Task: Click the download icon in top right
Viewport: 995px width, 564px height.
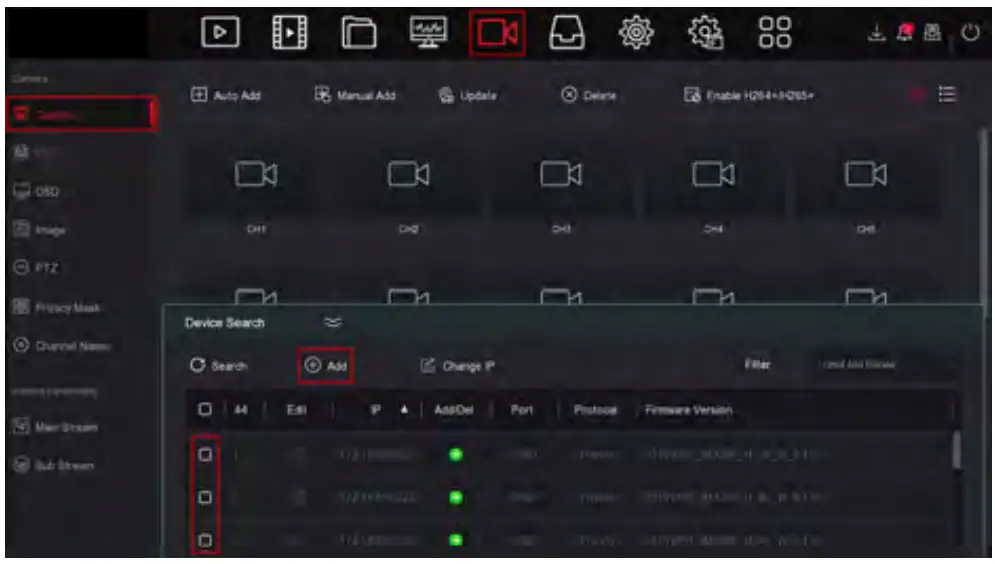Action: point(876,32)
